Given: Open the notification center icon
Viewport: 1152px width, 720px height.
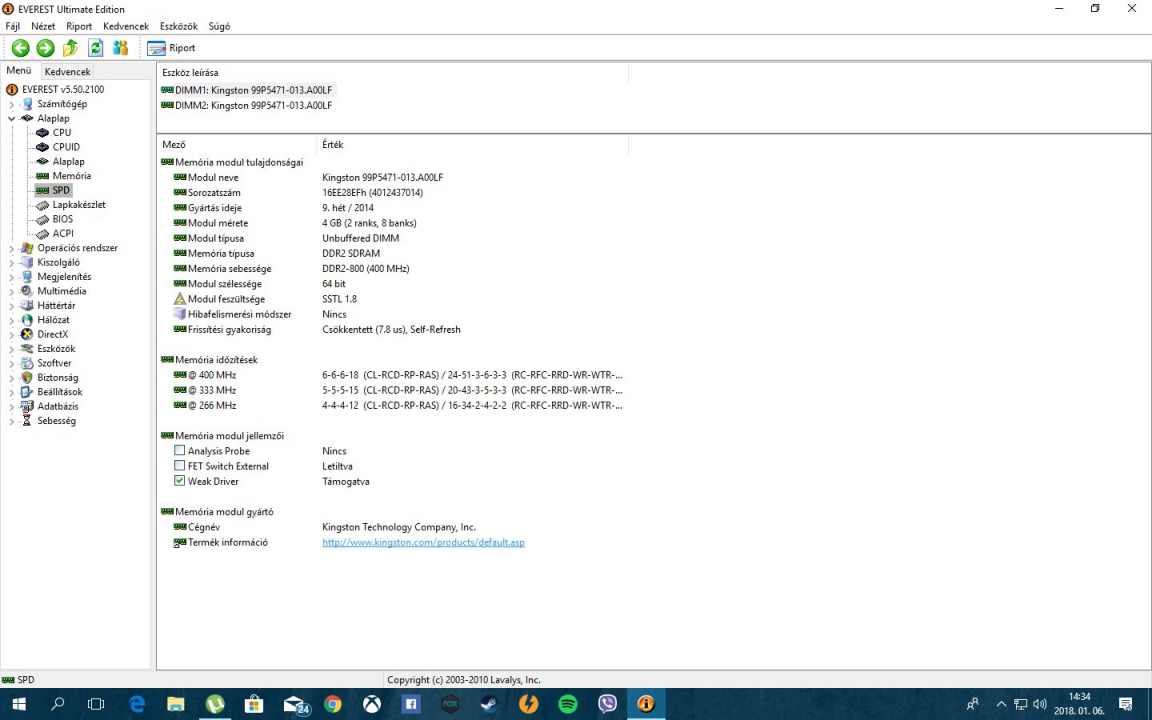Looking at the screenshot, I should tap(1125, 705).
